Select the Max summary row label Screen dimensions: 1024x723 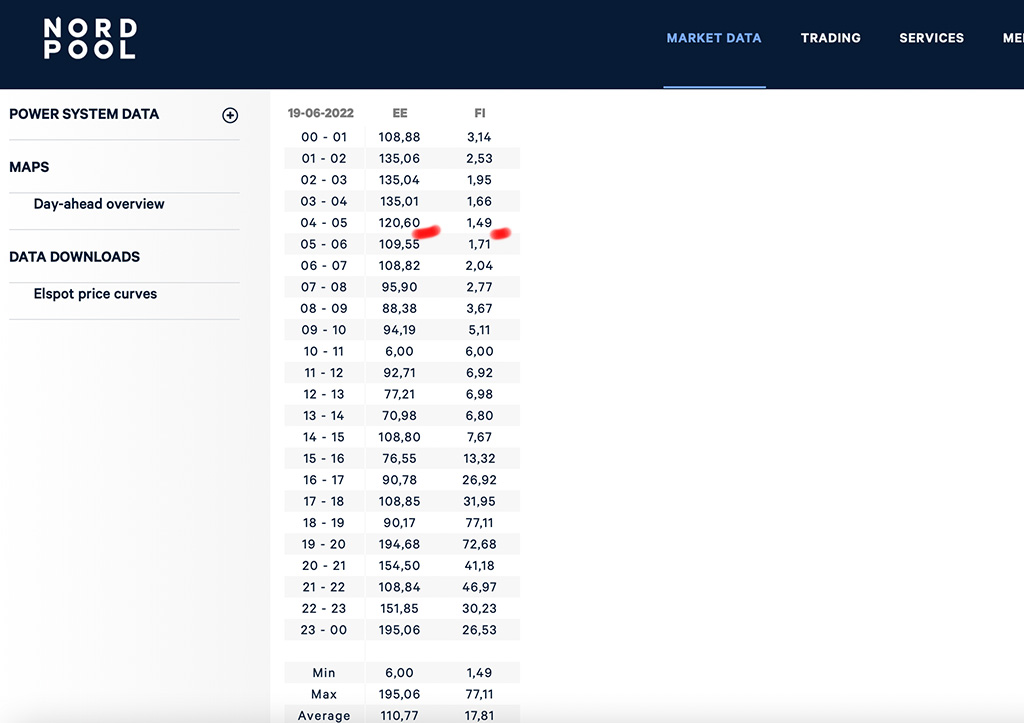click(x=324, y=694)
